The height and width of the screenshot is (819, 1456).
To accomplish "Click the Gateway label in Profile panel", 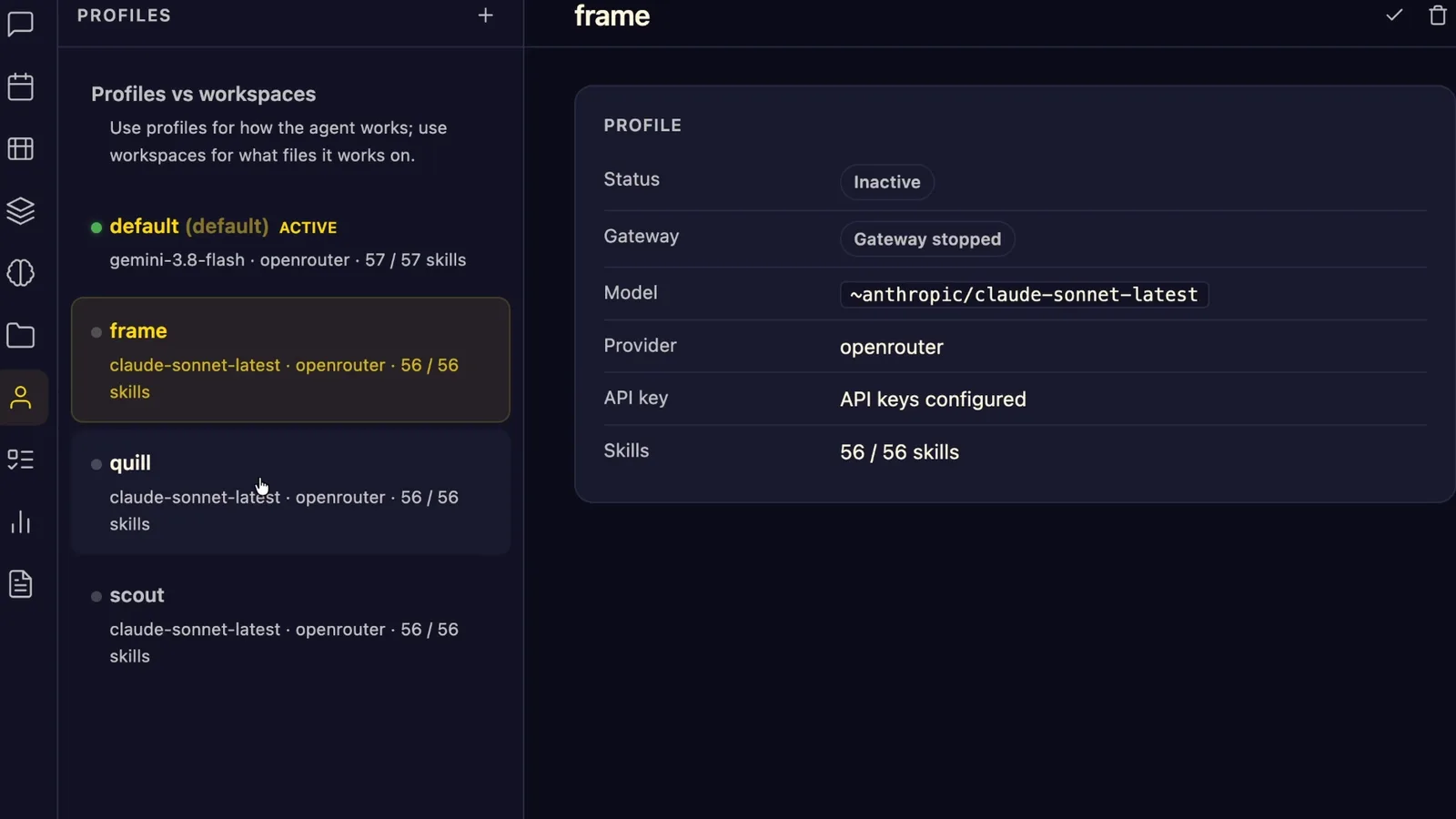I will pos(642,237).
